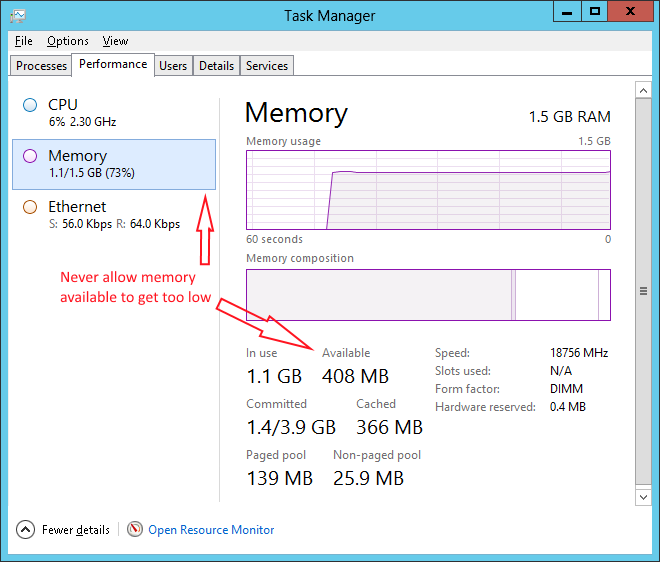This screenshot has height=562, width=660.
Task: Open Resource Monitor link
Action: pos(211,530)
